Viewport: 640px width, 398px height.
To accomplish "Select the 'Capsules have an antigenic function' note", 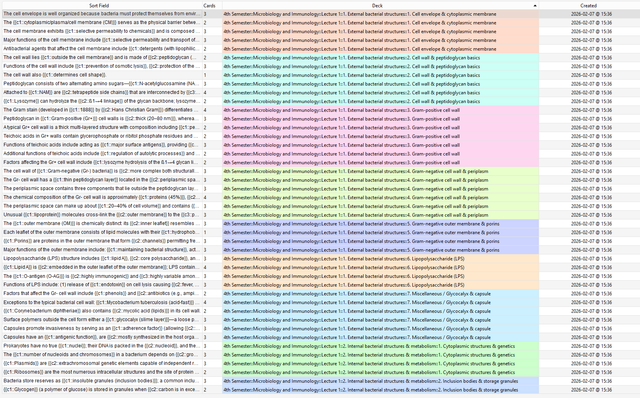I will [x=320, y=337].
